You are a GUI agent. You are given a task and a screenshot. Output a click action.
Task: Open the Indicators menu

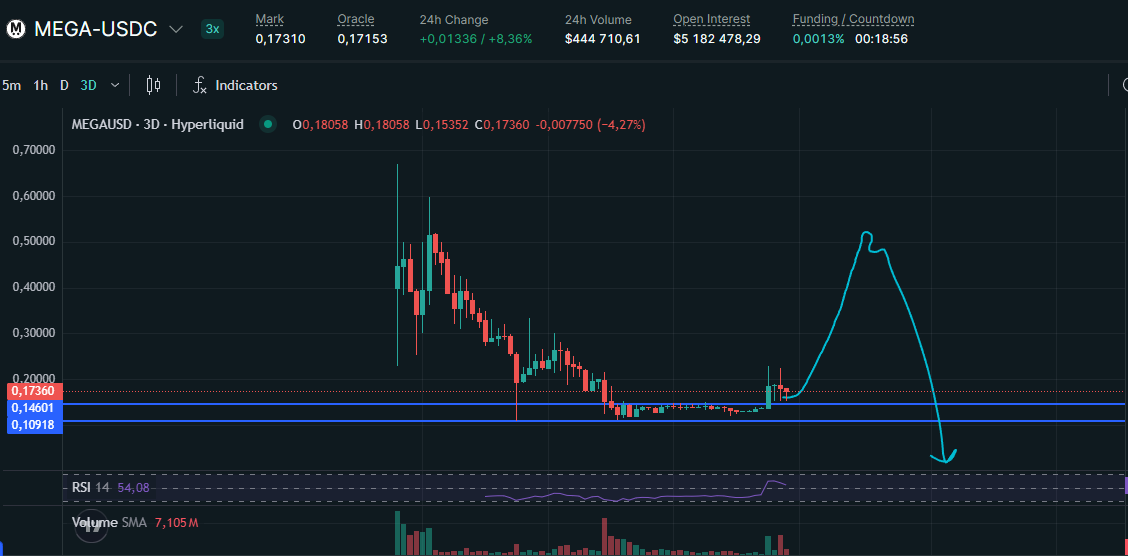click(x=247, y=86)
